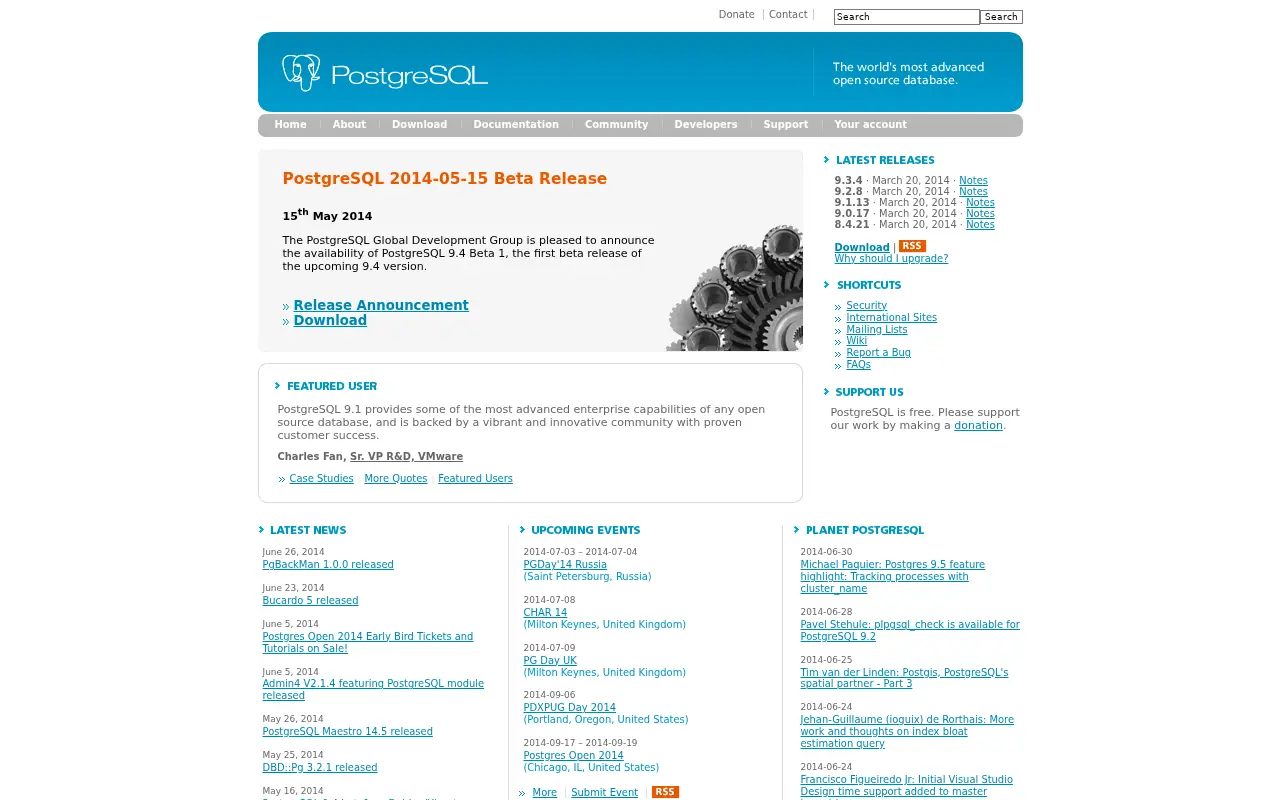Click the Donate link at the top
This screenshot has height=800, width=1280.
pos(736,15)
